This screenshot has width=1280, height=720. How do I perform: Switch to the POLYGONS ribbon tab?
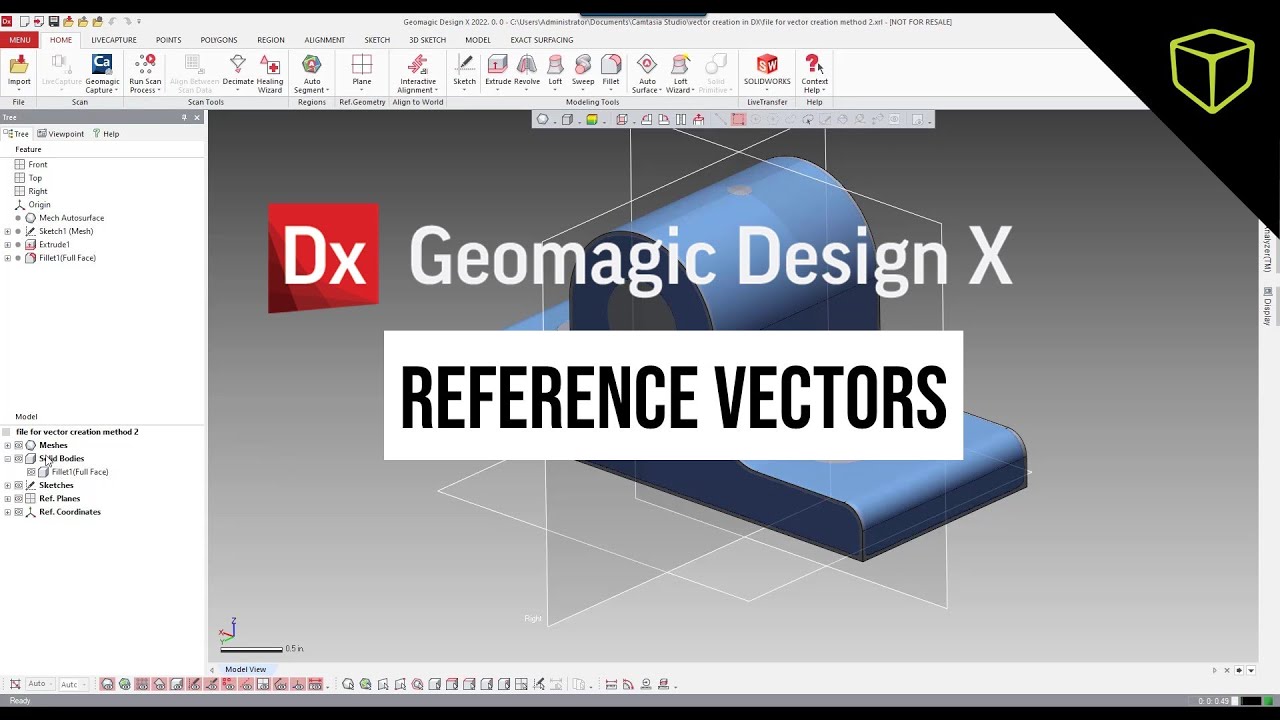click(x=219, y=40)
